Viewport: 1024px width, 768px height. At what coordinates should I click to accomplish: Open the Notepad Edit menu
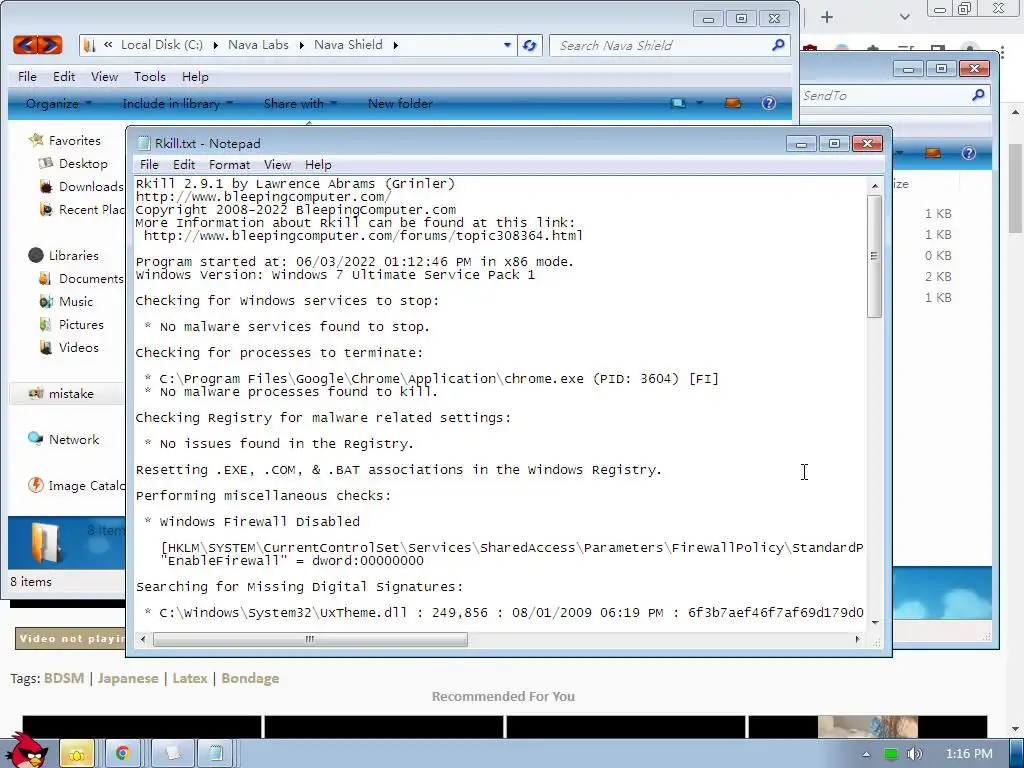(184, 165)
